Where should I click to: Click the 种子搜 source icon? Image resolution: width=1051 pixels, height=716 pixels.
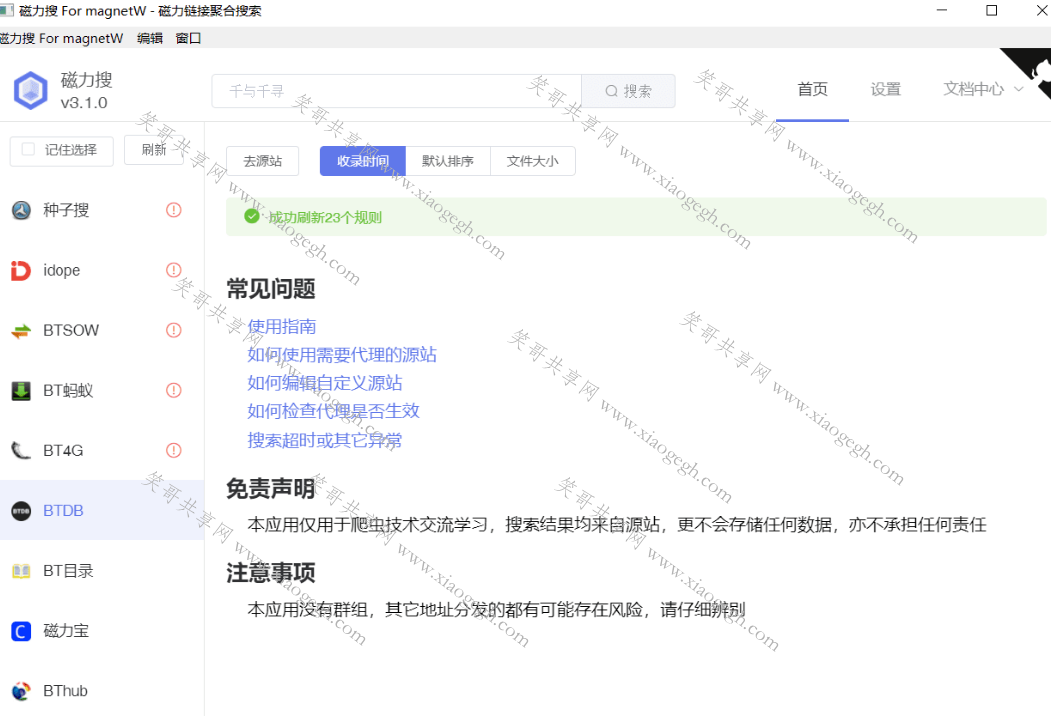pos(21,211)
